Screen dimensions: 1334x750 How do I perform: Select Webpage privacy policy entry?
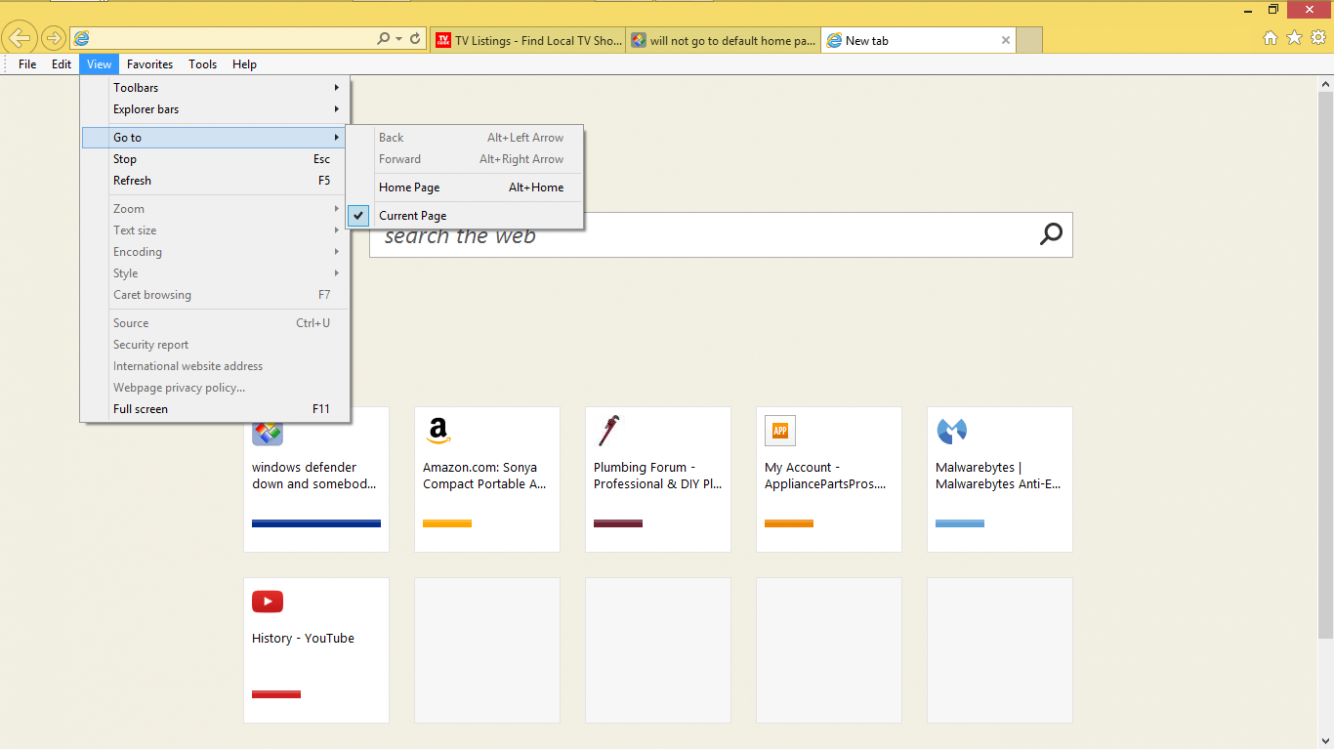tap(215, 388)
